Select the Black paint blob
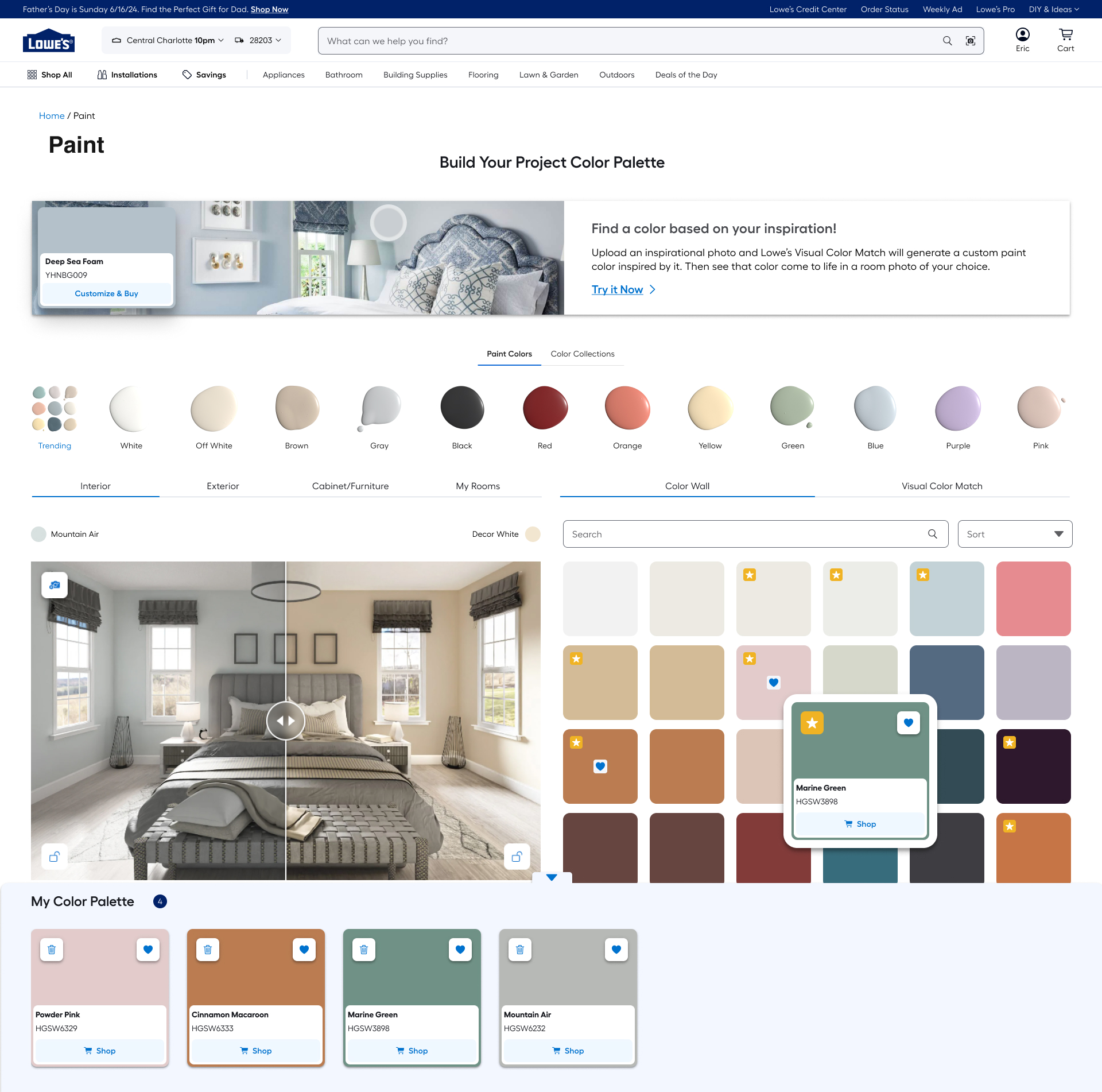 pos(462,408)
